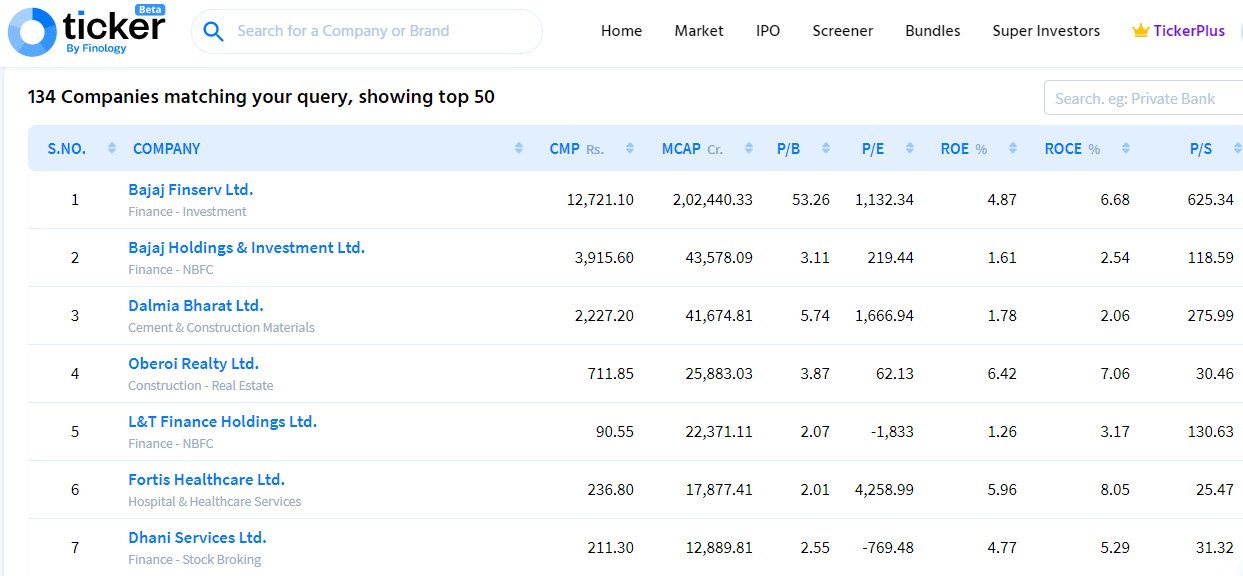The width and height of the screenshot is (1243, 576).
Task: Click Oberoi Realty ROE value 6.42
Action: point(1001,373)
